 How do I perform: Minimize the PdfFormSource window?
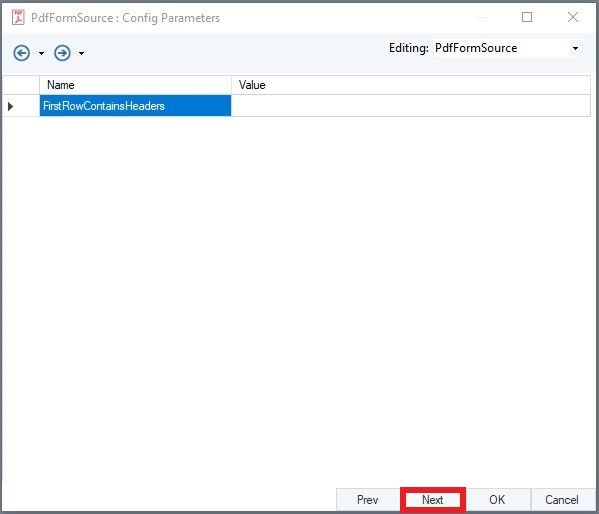tap(482, 17)
